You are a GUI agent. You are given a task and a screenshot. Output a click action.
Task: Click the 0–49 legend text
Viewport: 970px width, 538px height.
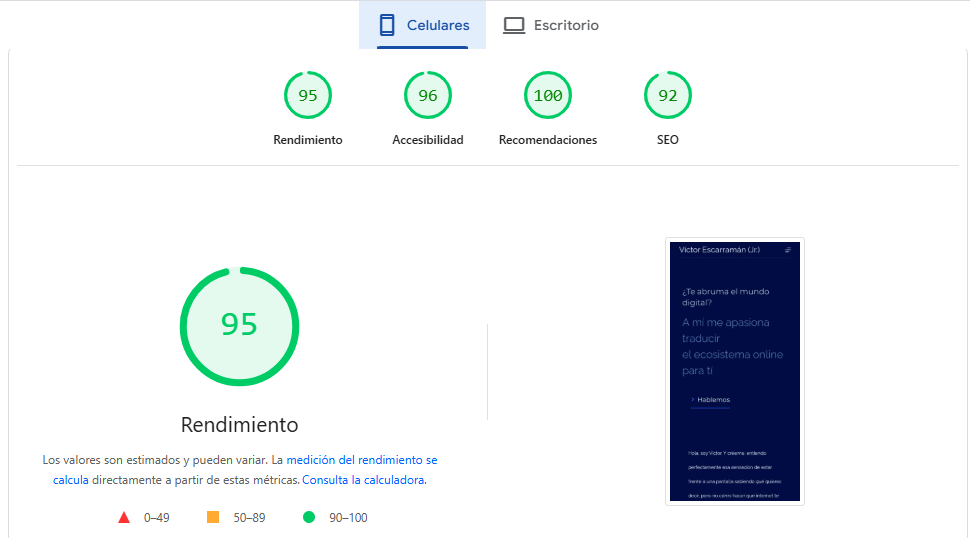(157, 518)
